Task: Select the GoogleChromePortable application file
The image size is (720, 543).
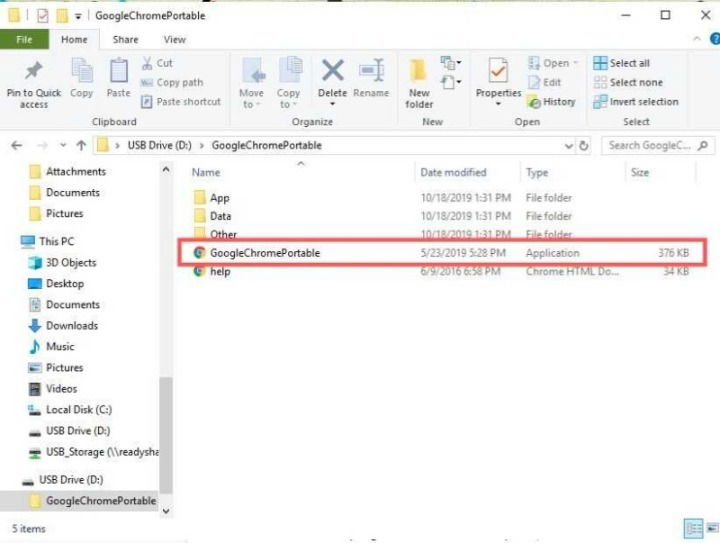Action: 442,252
